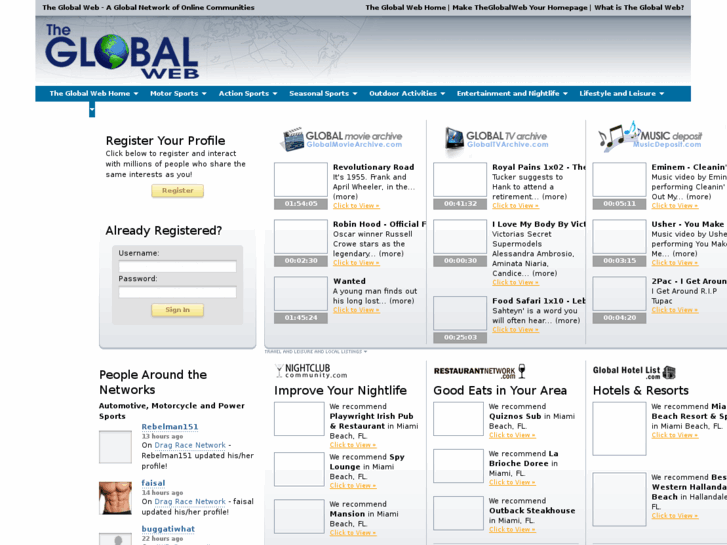Open Rebelman151 profile link
727x545 pixels.
(x=170, y=427)
